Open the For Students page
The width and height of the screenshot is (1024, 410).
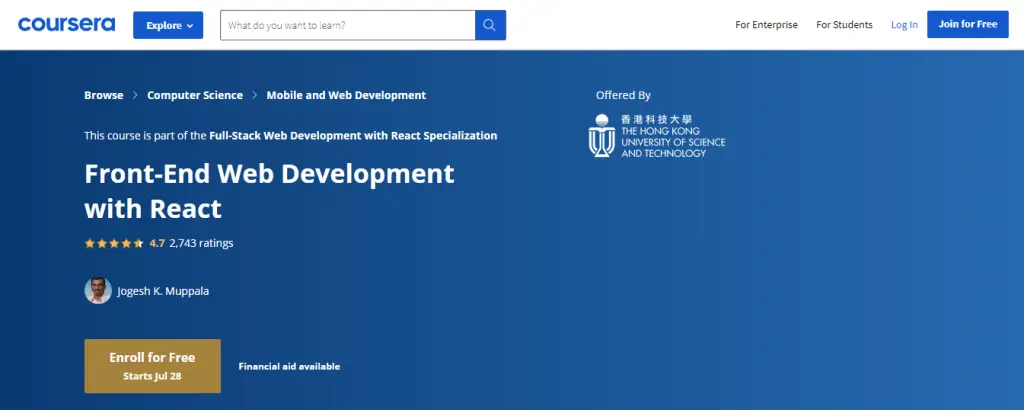coord(844,25)
